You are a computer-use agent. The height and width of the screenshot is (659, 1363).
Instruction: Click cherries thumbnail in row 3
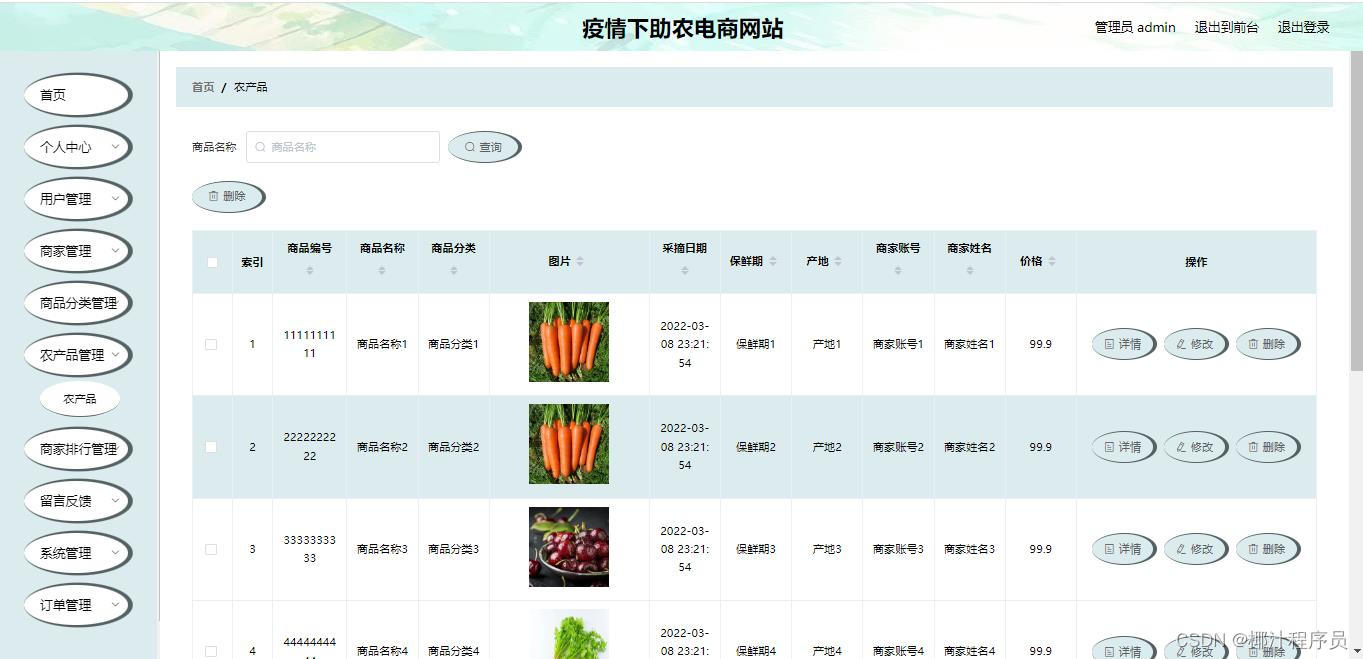pos(569,547)
